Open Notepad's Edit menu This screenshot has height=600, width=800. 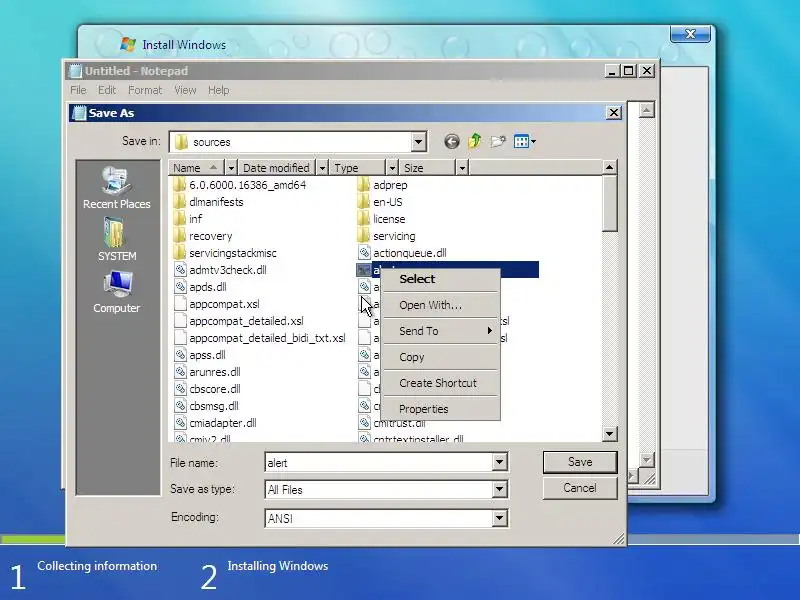click(107, 90)
